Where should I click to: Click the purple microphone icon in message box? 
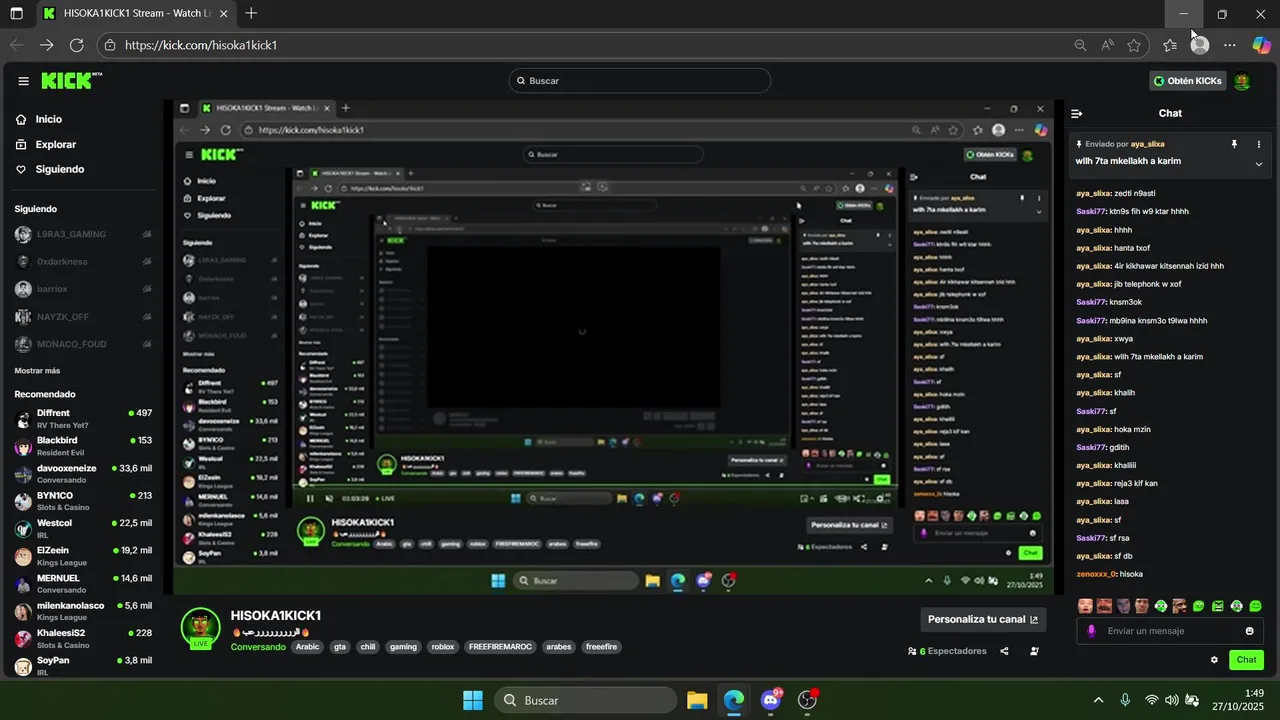click(x=1091, y=631)
